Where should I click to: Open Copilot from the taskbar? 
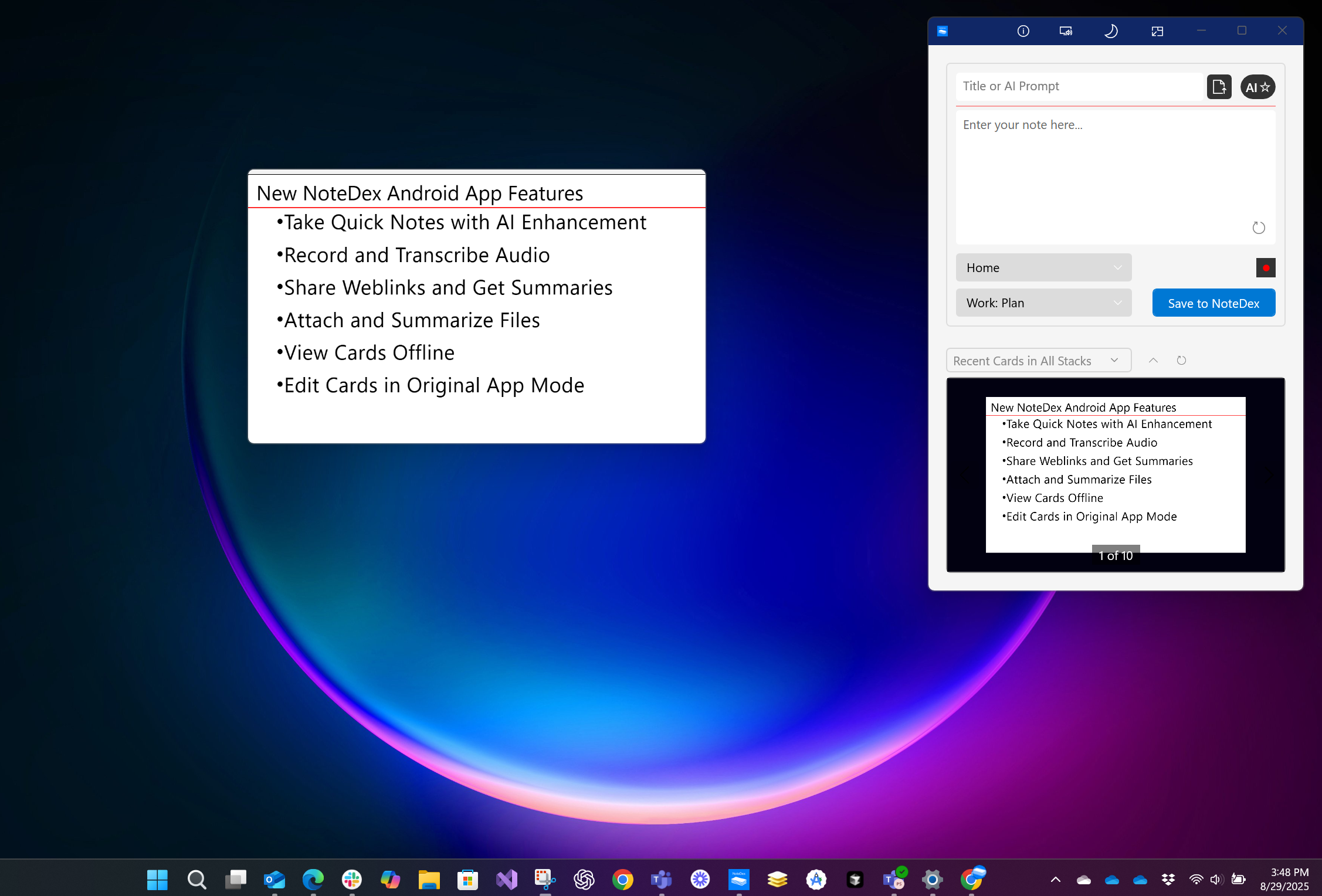point(390,879)
